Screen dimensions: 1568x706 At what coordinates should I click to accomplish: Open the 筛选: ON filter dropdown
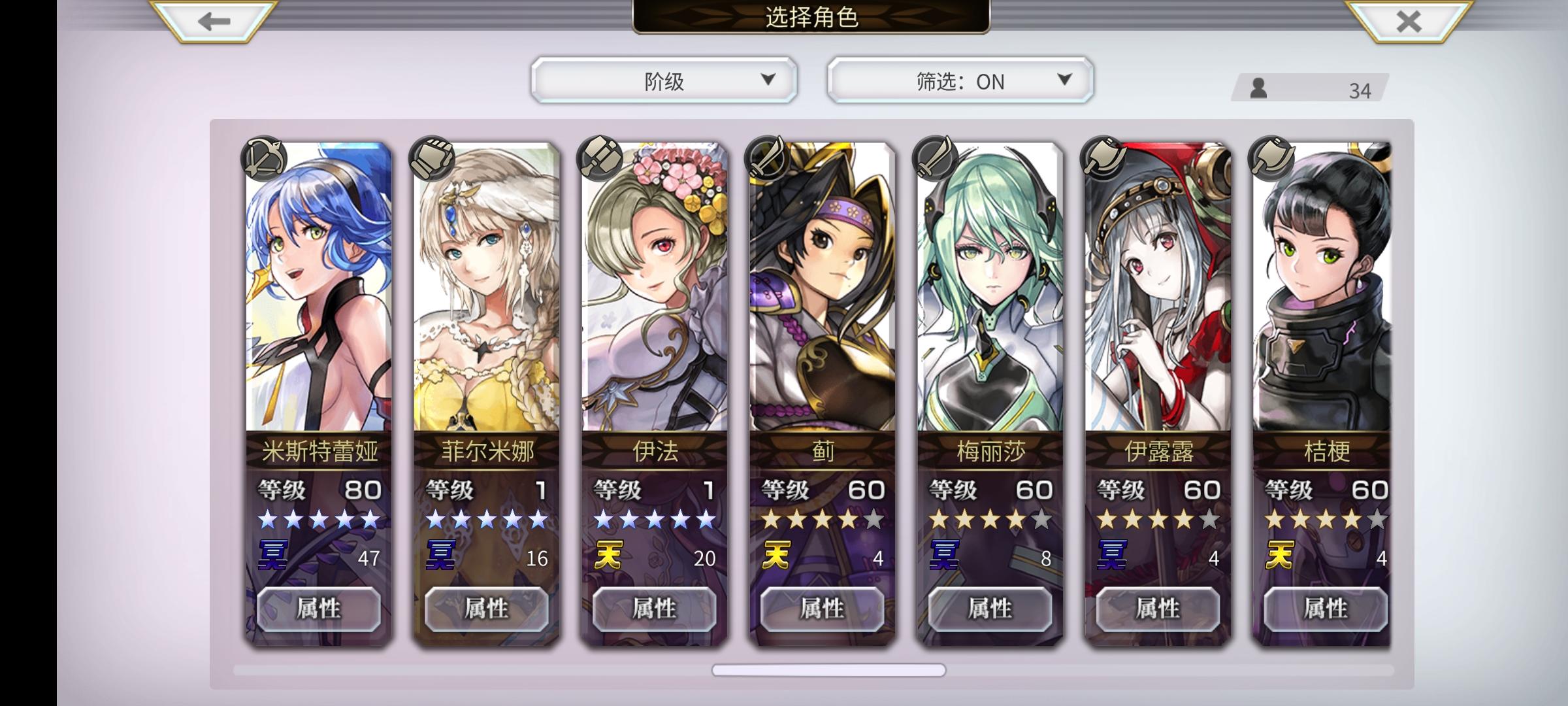[960, 80]
